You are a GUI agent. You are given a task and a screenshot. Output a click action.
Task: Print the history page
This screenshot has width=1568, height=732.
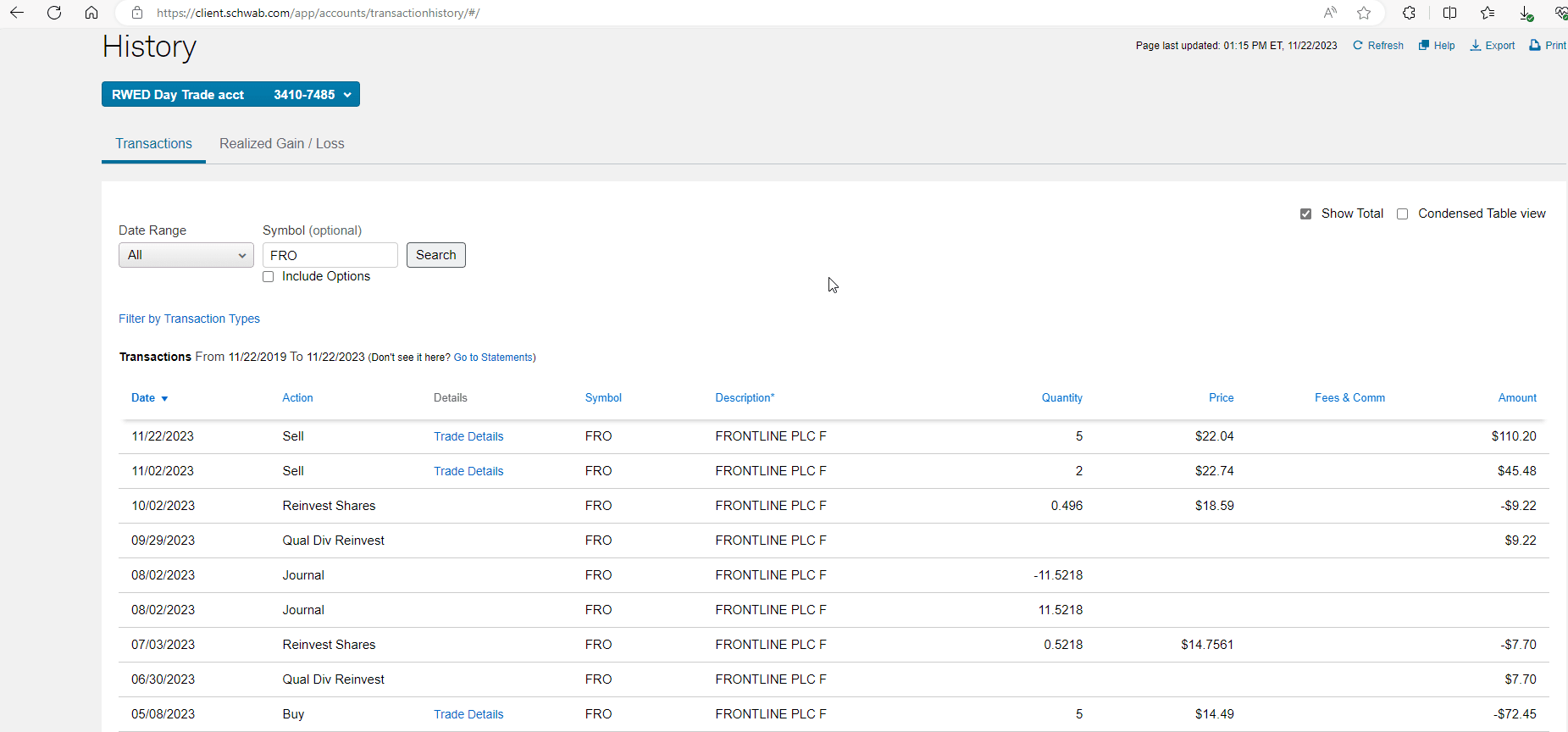point(1548,46)
